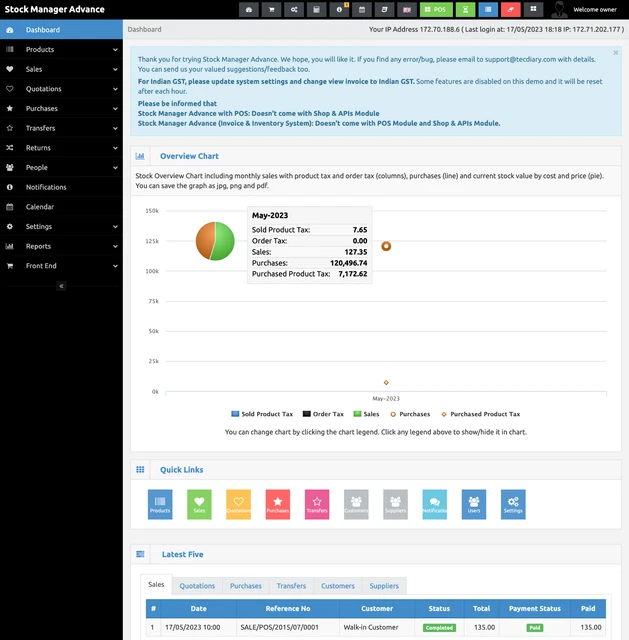Click the grid tiles icon in toolbar
Viewport: 629px width, 640px height.
click(x=533, y=9)
